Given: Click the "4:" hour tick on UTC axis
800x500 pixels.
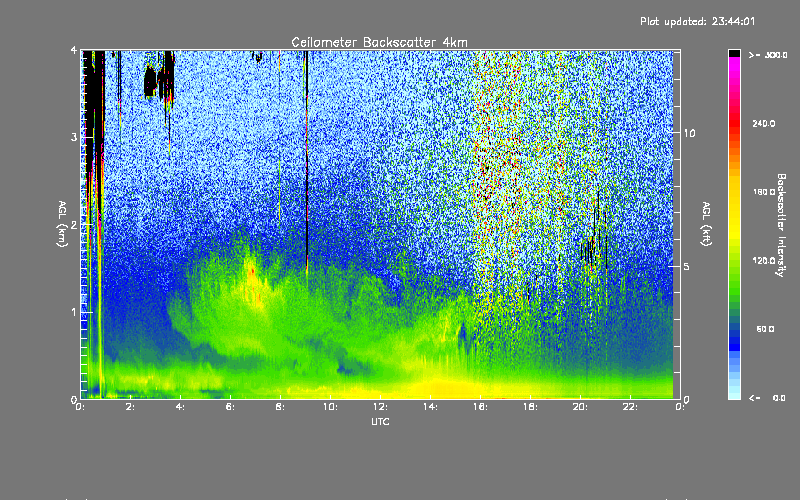Looking at the screenshot, I should (x=181, y=407).
